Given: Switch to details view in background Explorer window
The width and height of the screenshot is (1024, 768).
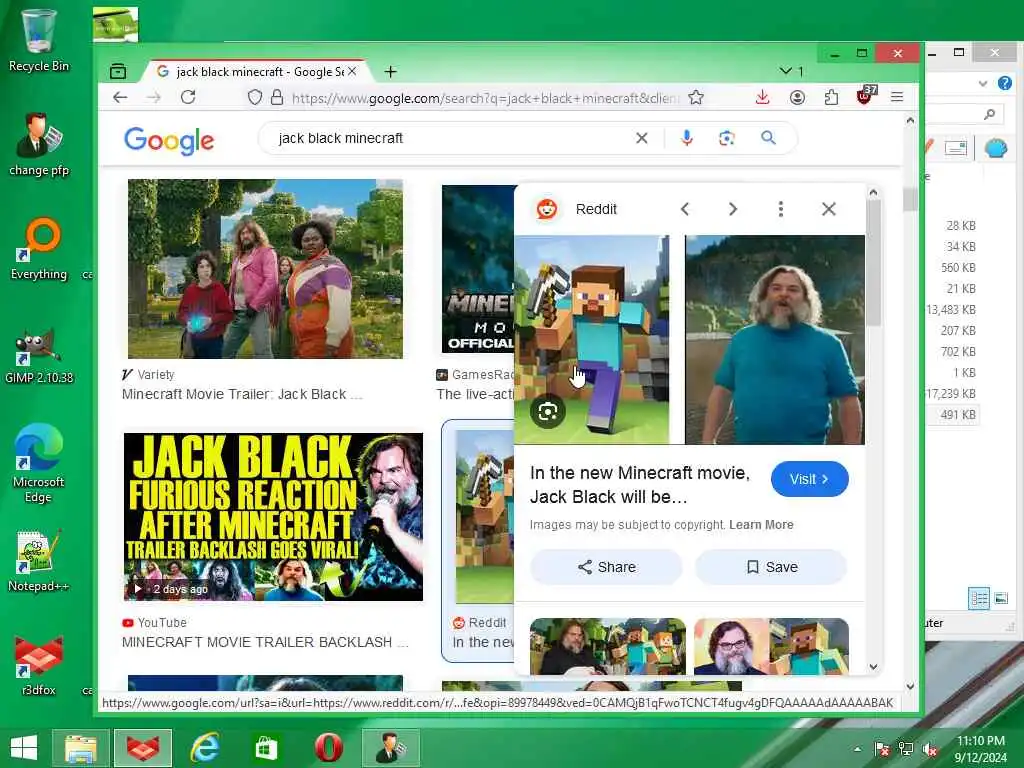Looking at the screenshot, I should click(978, 598).
